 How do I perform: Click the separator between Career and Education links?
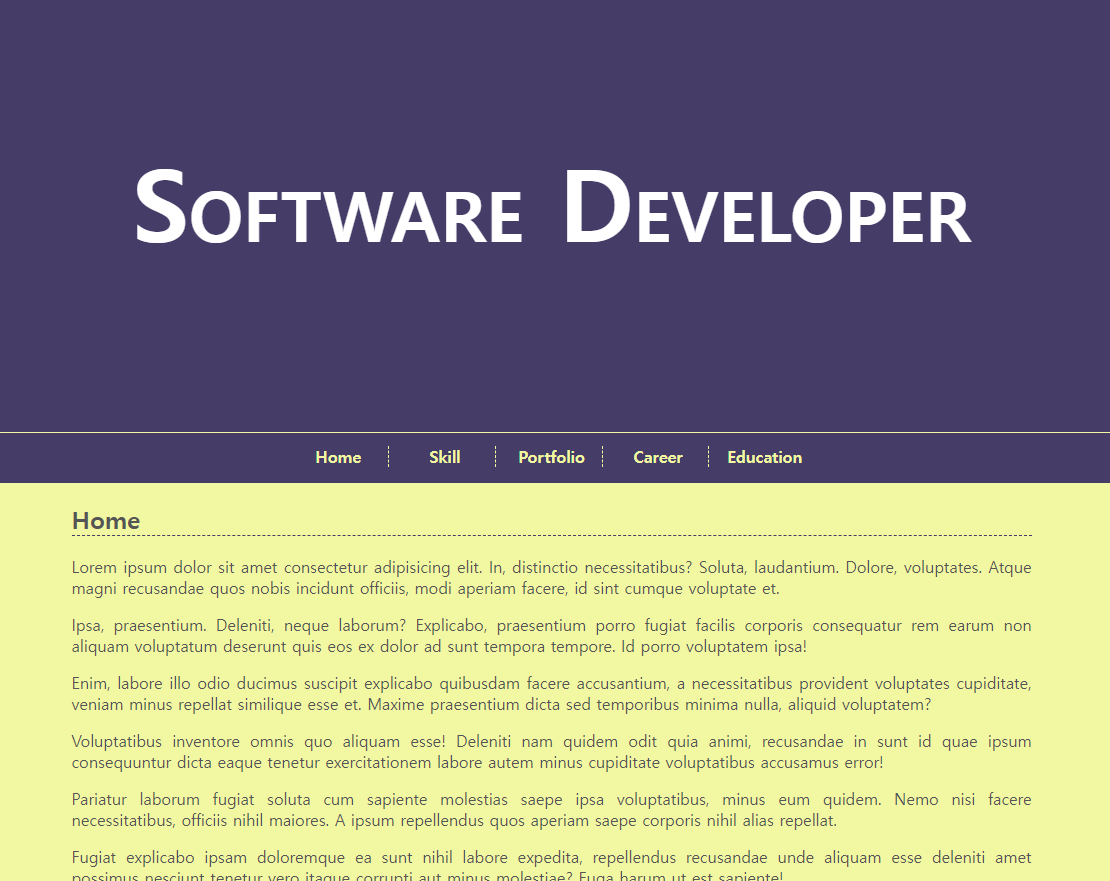click(x=709, y=456)
